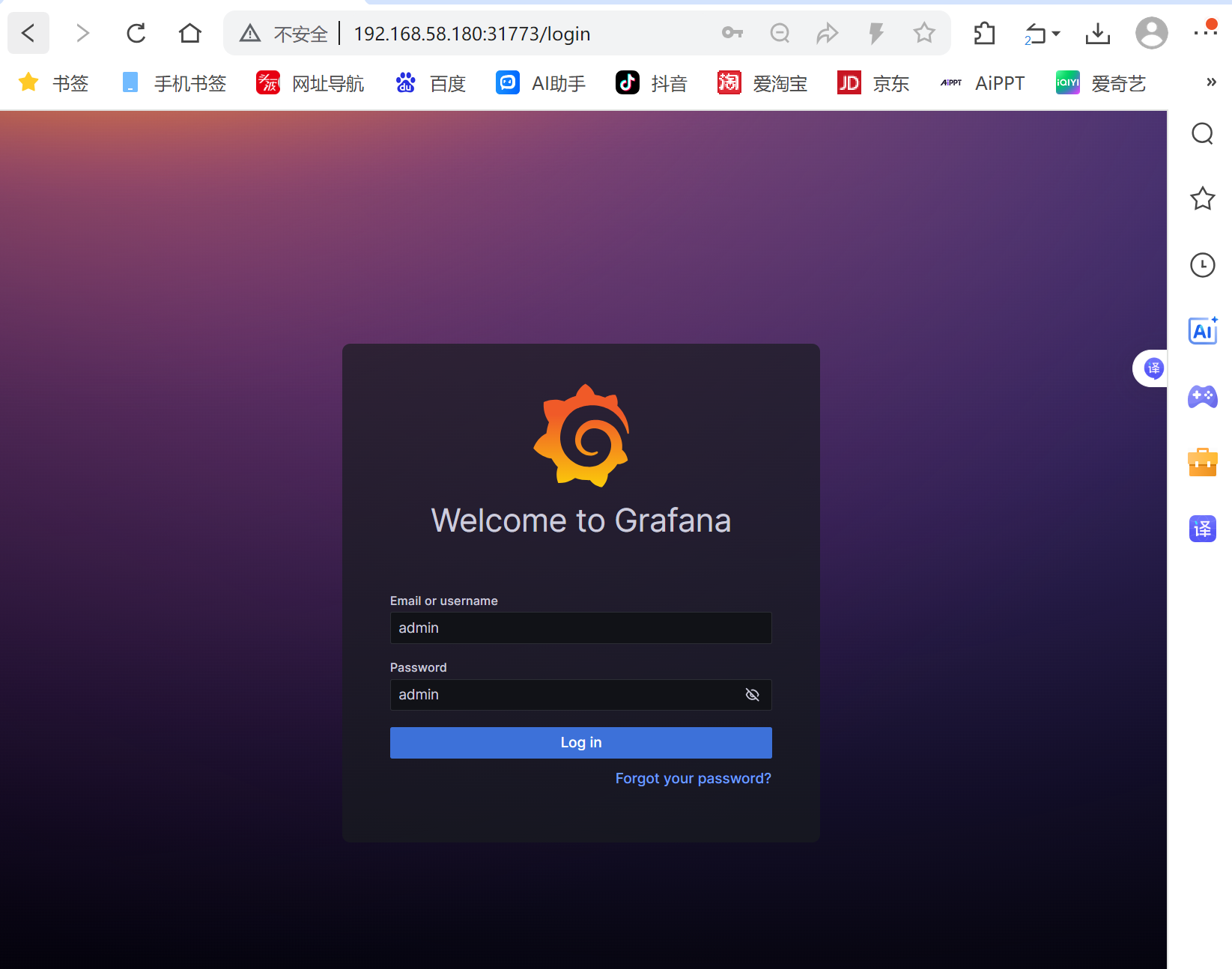Expand the undo tab dropdown arrow
Image resolution: width=1232 pixels, height=969 pixels.
[x=1056, y=33]
